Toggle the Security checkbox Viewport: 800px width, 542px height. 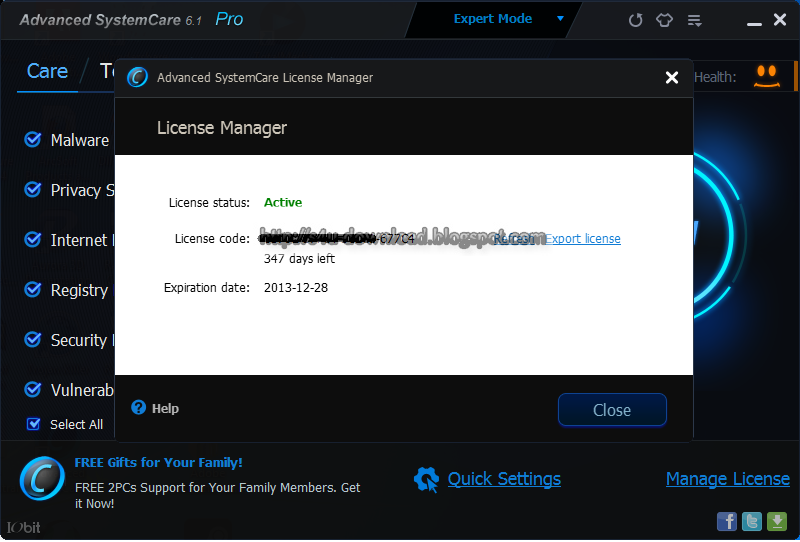(33, 339)
